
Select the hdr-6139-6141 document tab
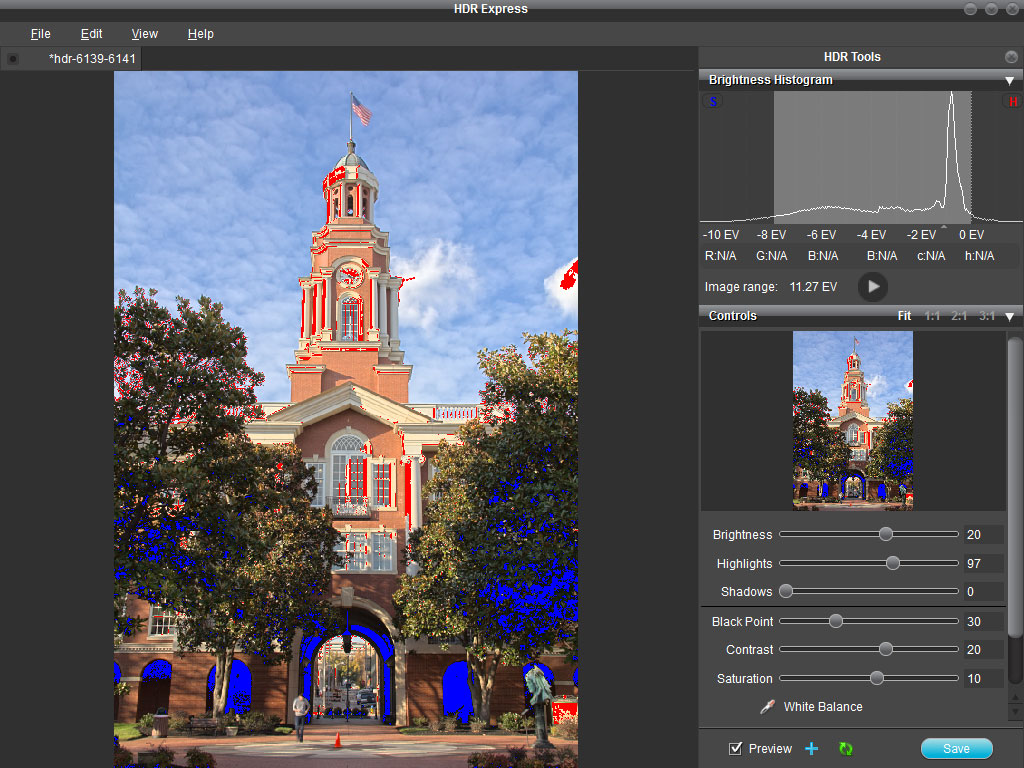point(92,59)
